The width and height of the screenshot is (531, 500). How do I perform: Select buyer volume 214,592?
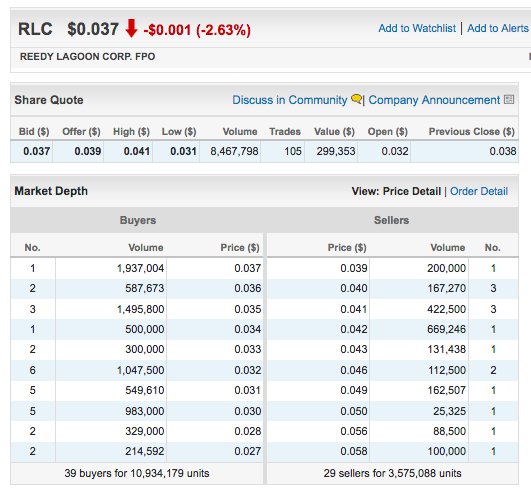(x=145, y=451)
